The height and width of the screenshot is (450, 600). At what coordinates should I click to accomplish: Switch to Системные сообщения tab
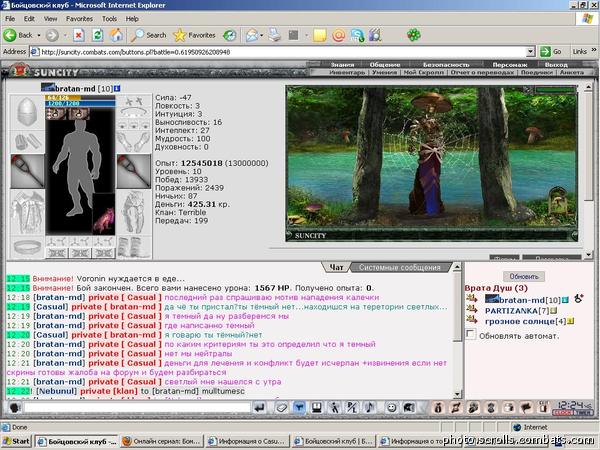click(399, 267)
